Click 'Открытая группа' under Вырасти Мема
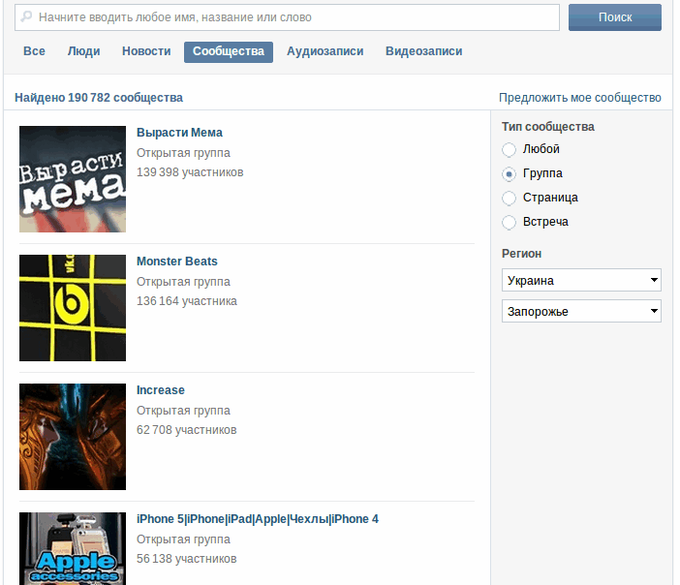 (x=183, y=153)
